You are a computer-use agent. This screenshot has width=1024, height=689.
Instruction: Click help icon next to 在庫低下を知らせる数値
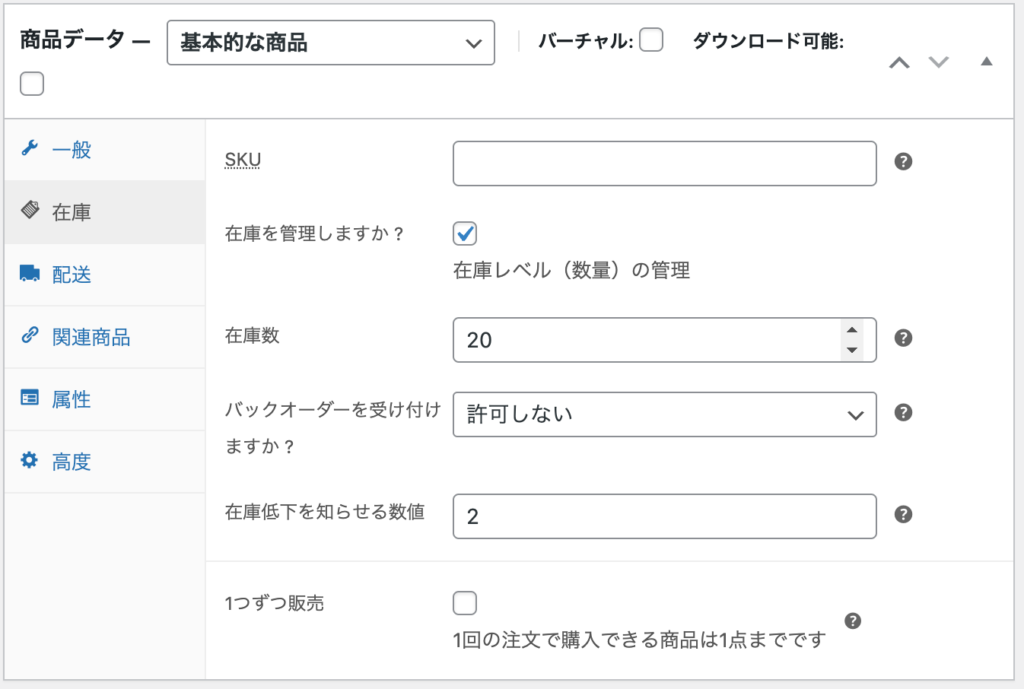point(903,514)
